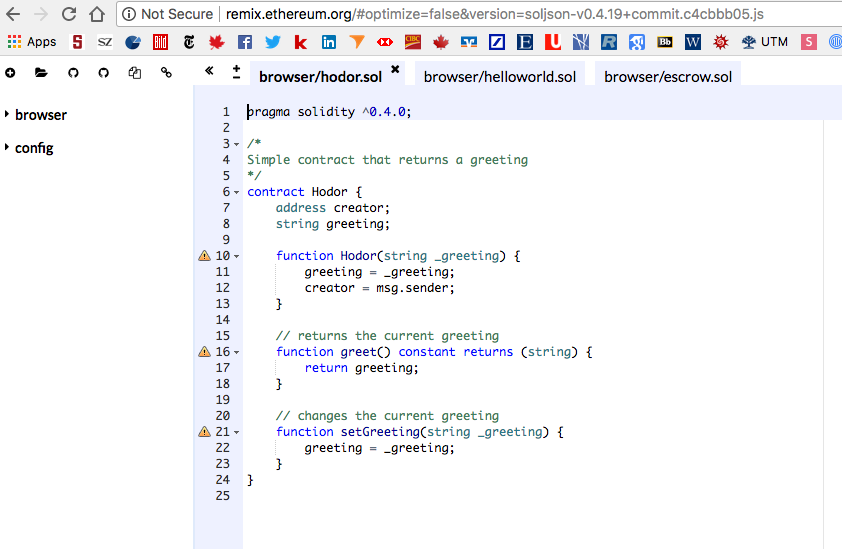842x549 pixels.
Task: Open the dark blue E bookmark
Action: [525, 42]
